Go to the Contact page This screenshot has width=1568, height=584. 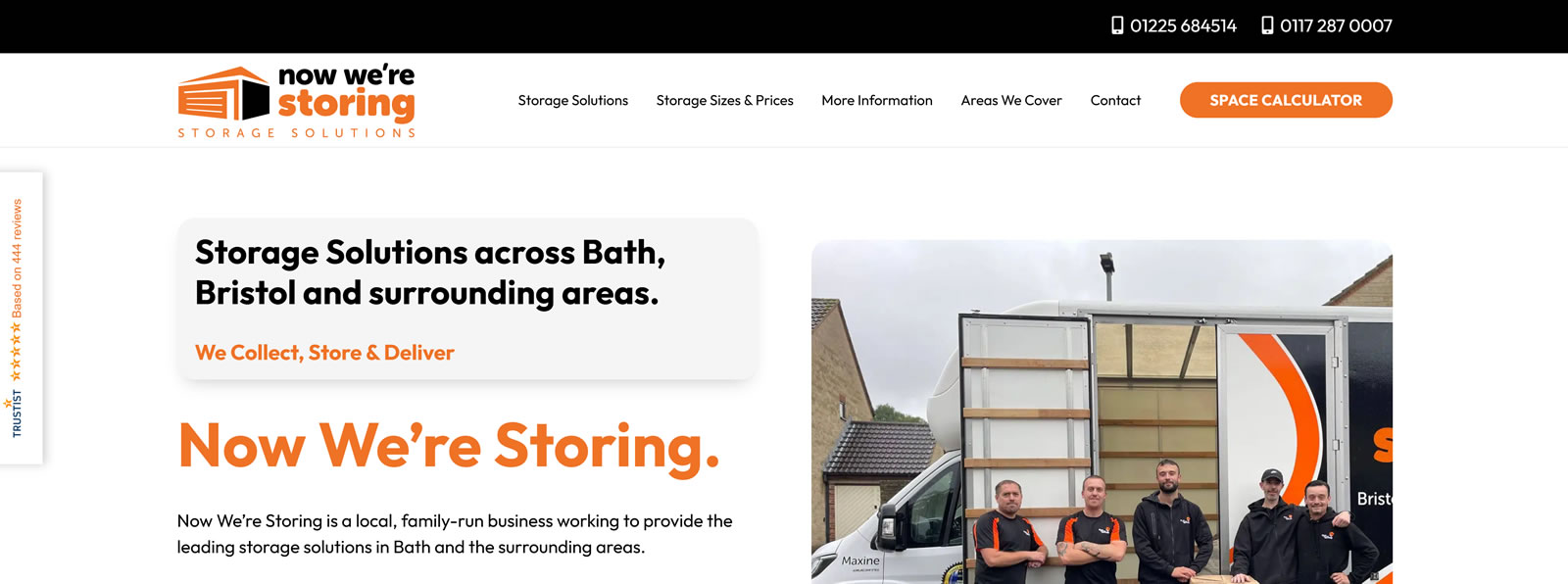(1115, 100)
